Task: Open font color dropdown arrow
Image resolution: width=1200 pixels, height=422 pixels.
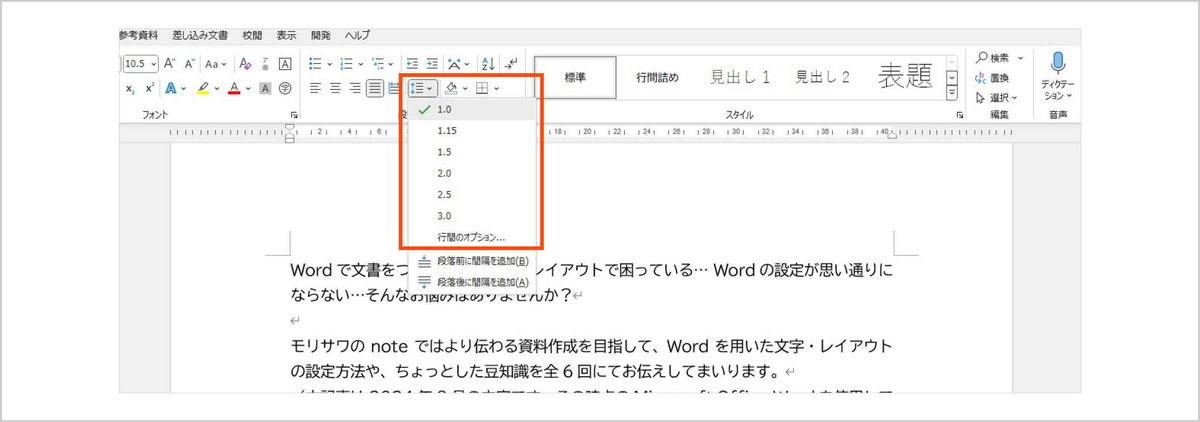Action: pos(247,88)
